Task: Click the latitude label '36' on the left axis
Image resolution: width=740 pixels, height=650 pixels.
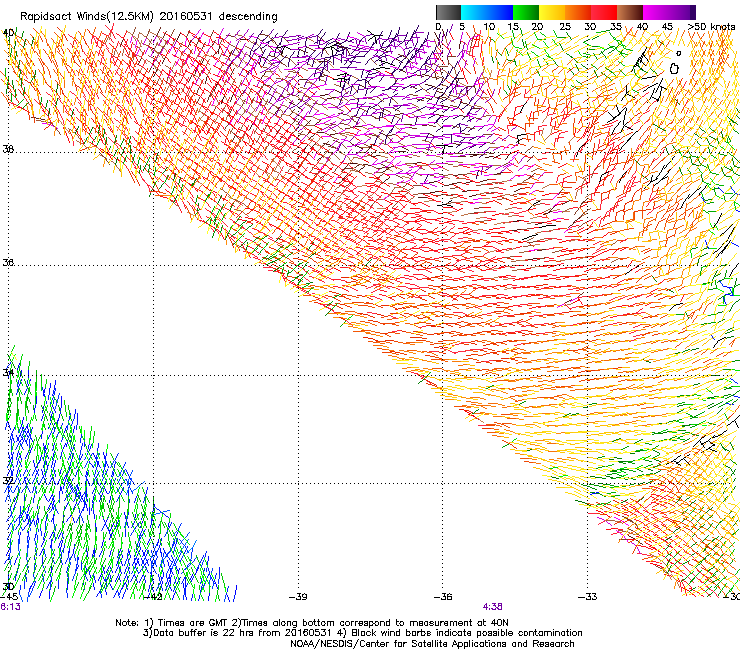Action: [x=8, y=262]
